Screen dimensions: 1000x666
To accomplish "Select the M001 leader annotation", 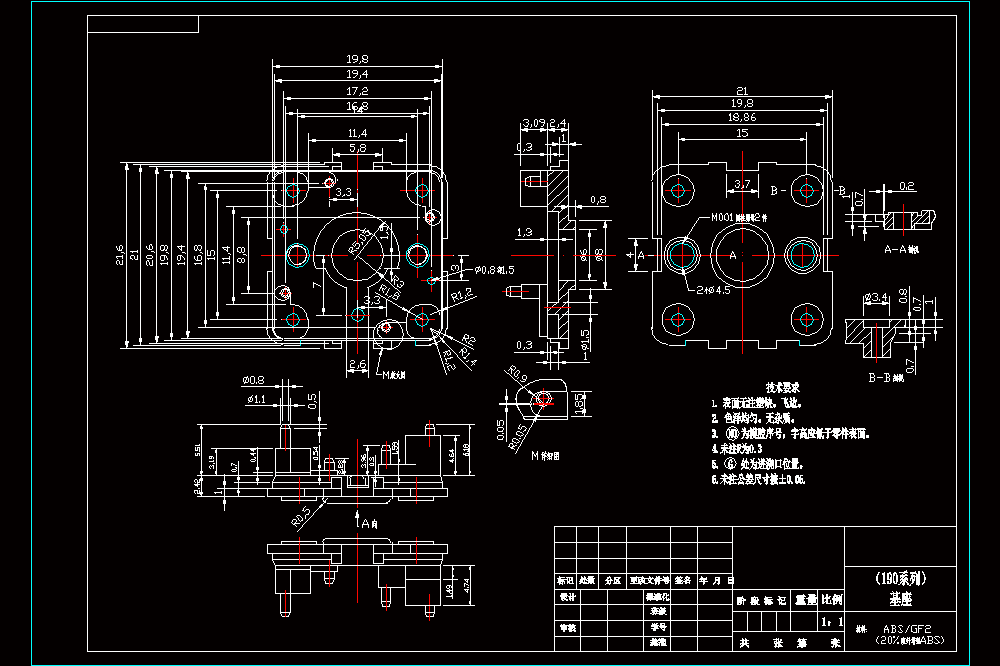I will coord(739,218).
